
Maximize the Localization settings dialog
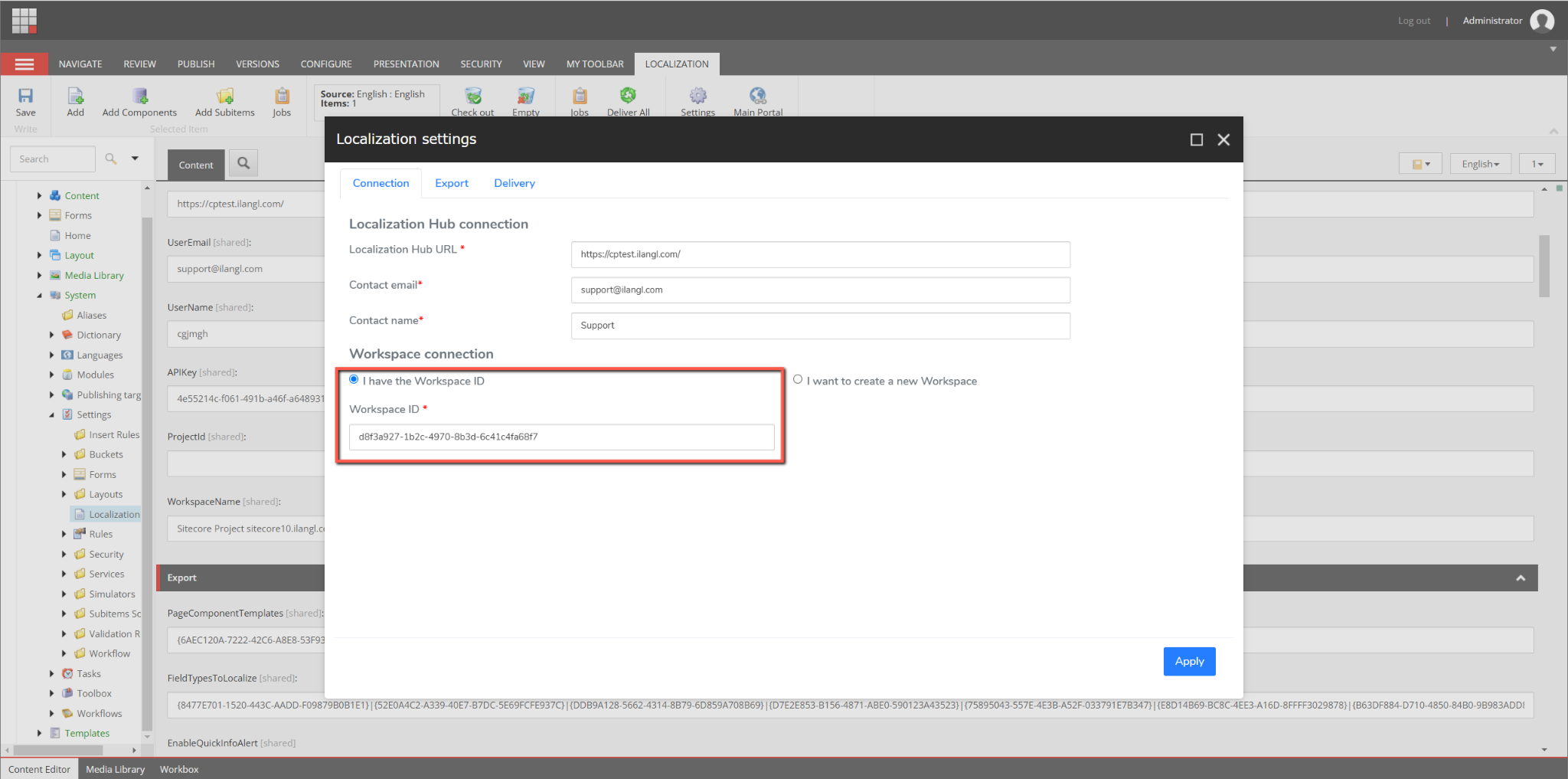pyautogui.click(x=1197, y=139)
